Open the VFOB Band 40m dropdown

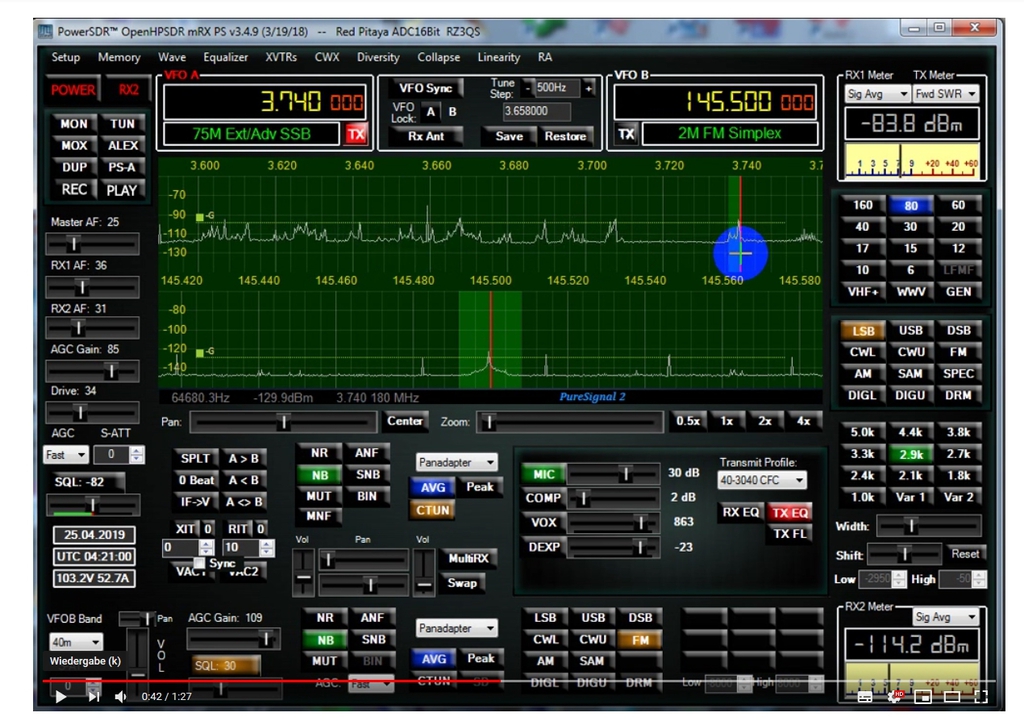(76, 642)
